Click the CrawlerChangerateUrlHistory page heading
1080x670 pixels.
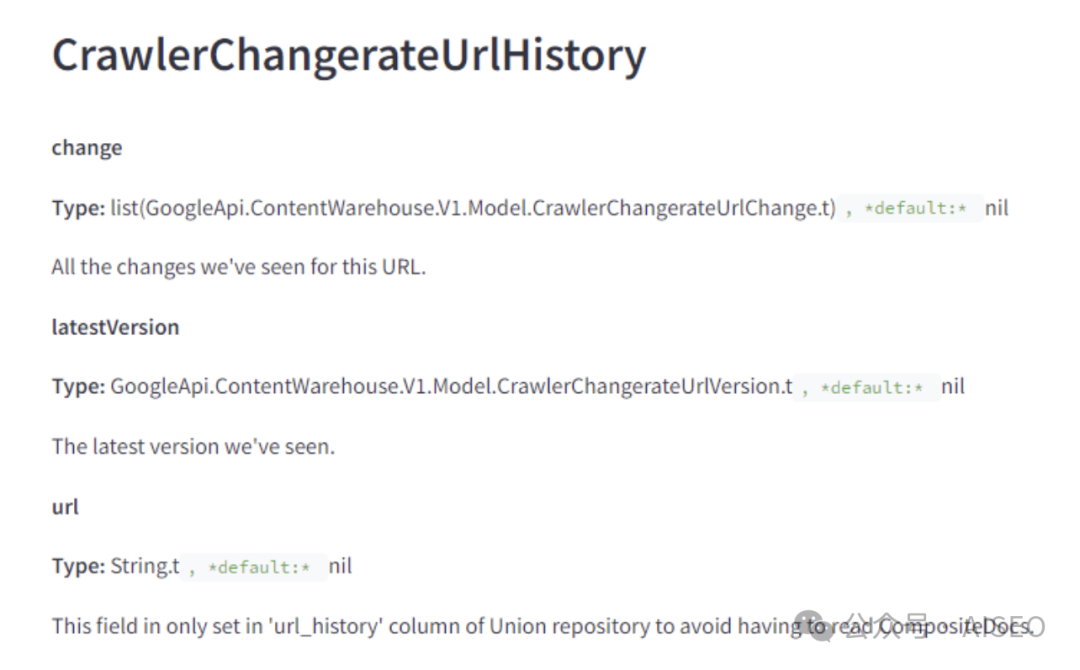tap(349, 55)
